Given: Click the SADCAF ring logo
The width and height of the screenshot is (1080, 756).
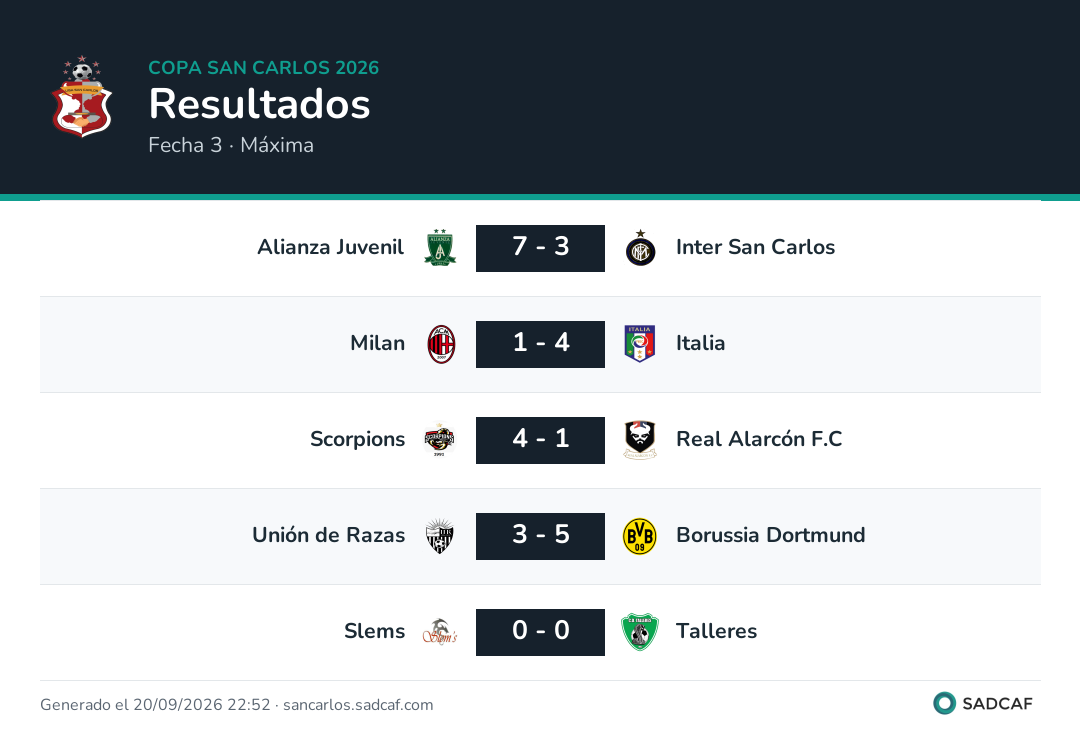Looking at the screenshot, I should (x=944, y=703).
